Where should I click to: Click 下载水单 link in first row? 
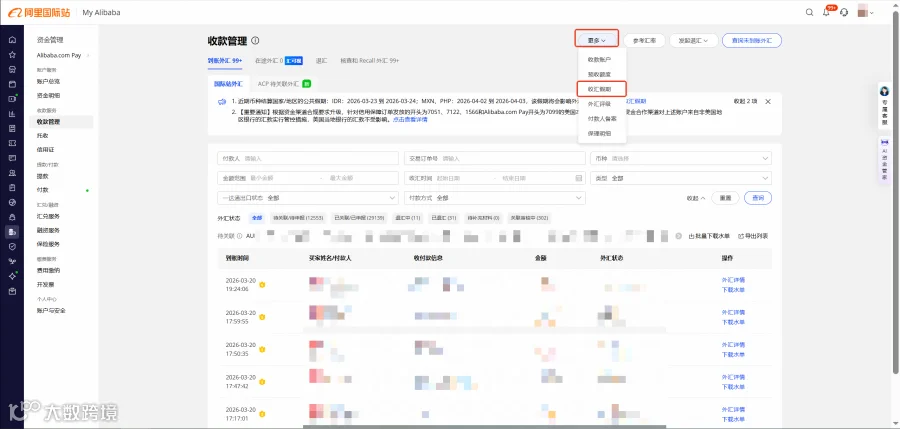pyautogui.click(x=733, y=290)
